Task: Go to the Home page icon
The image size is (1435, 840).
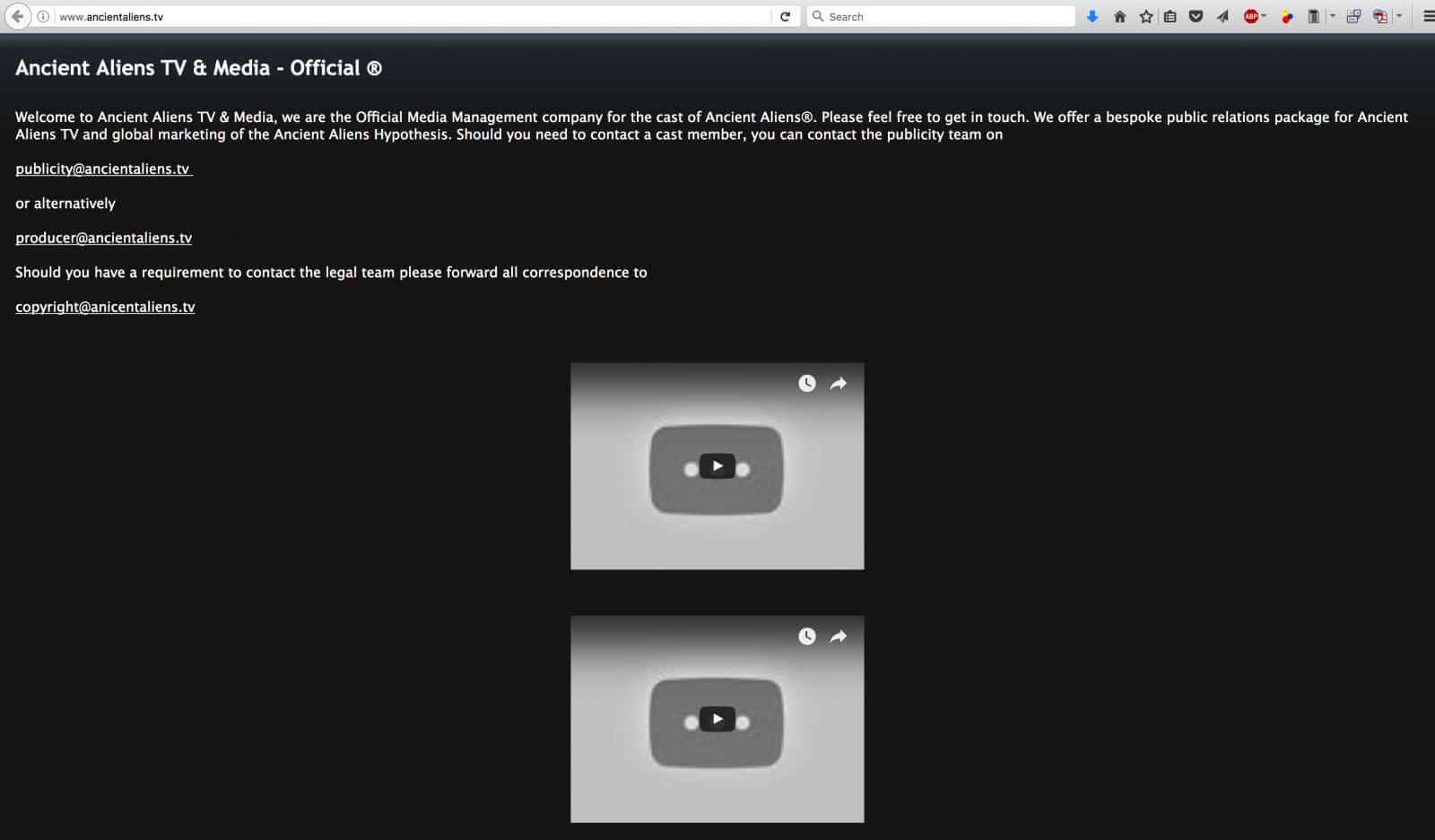Action: [x=1119, y=16]
